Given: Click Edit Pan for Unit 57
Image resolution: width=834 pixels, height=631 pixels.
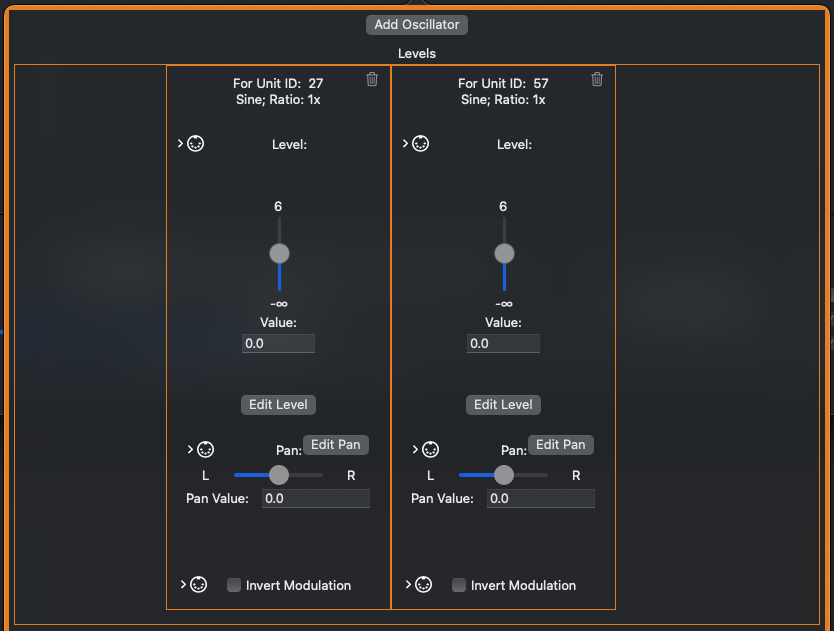Looking at the screenshot, I should tap(560, 445).
